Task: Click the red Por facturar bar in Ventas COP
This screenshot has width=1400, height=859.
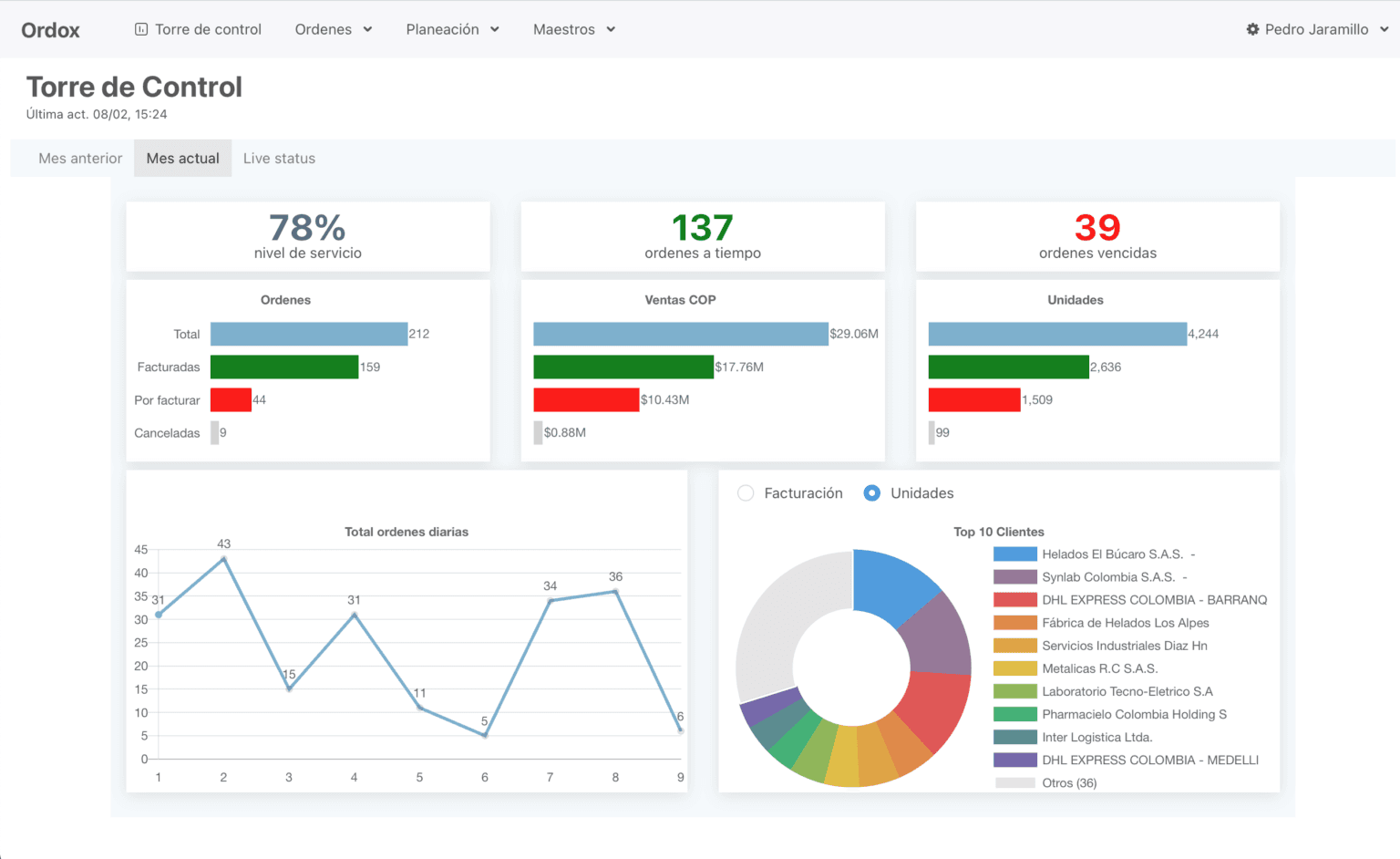Action: (586, 399)
